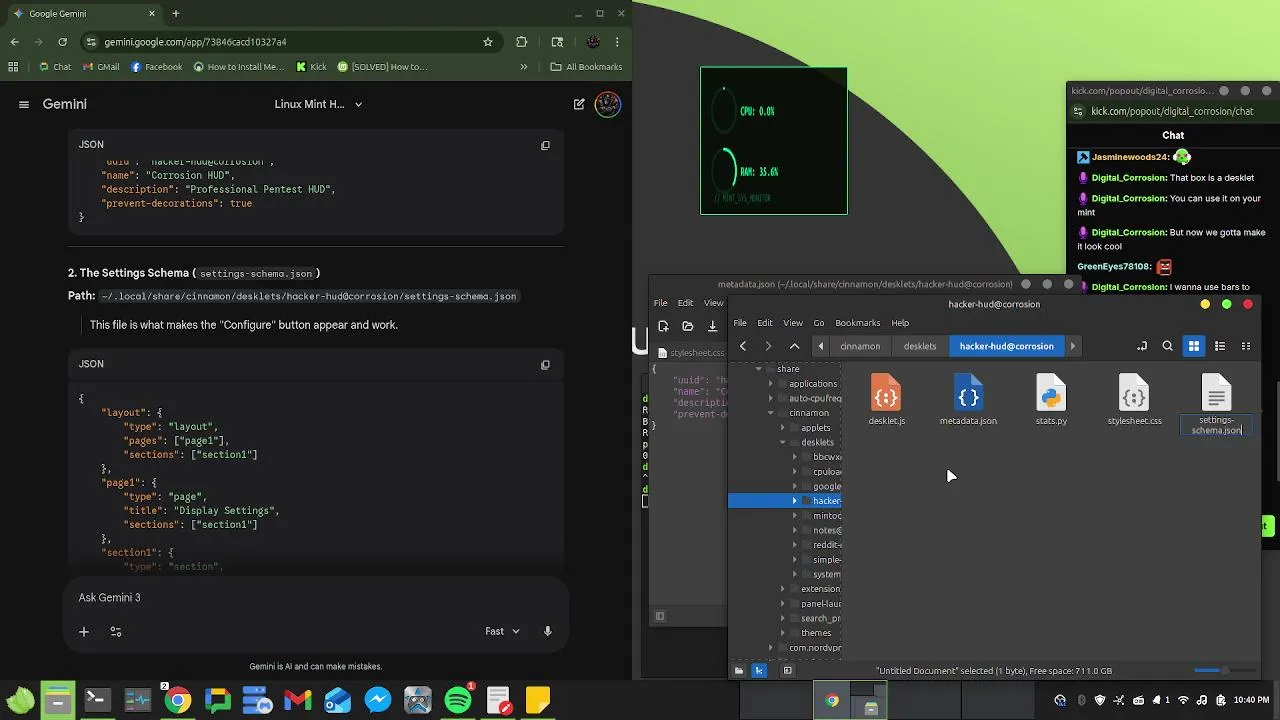Collapse the cinnamon tree folder
The image size is (1280, 720).
point(771,413)
